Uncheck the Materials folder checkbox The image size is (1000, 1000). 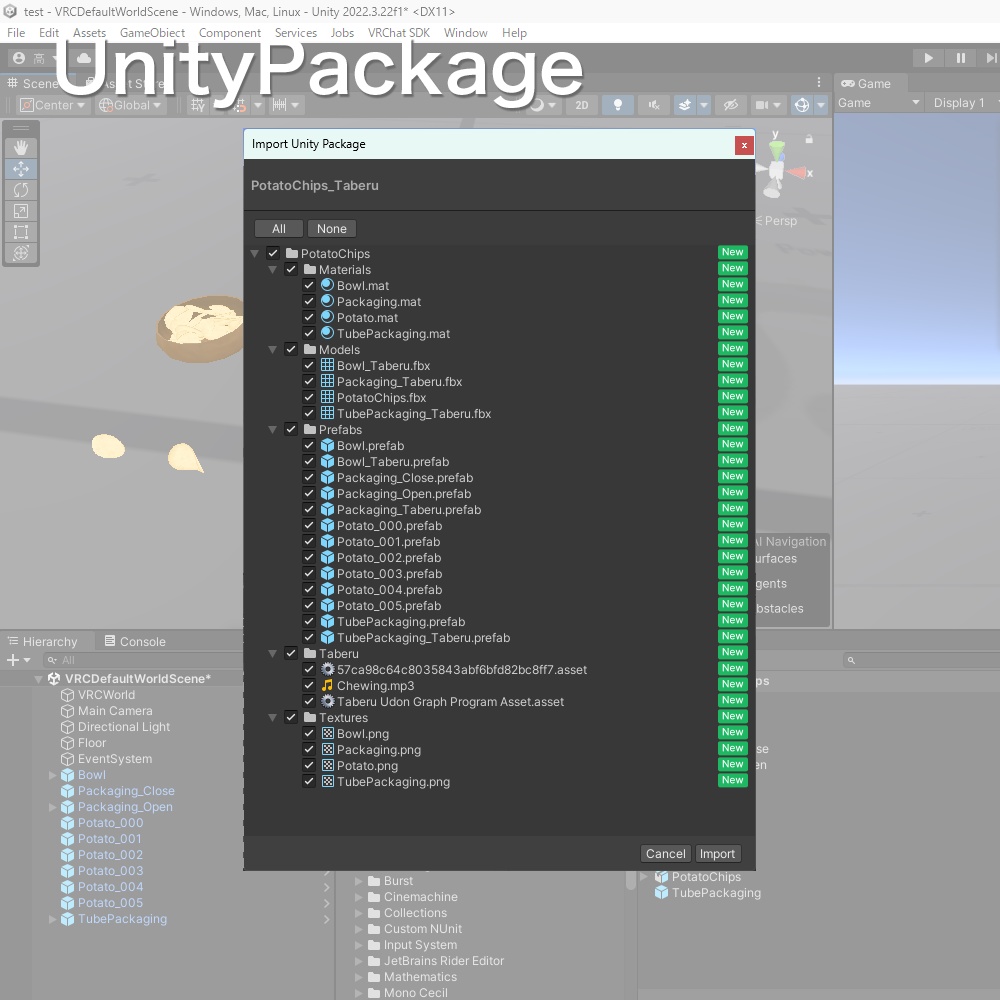pos(291,269)
